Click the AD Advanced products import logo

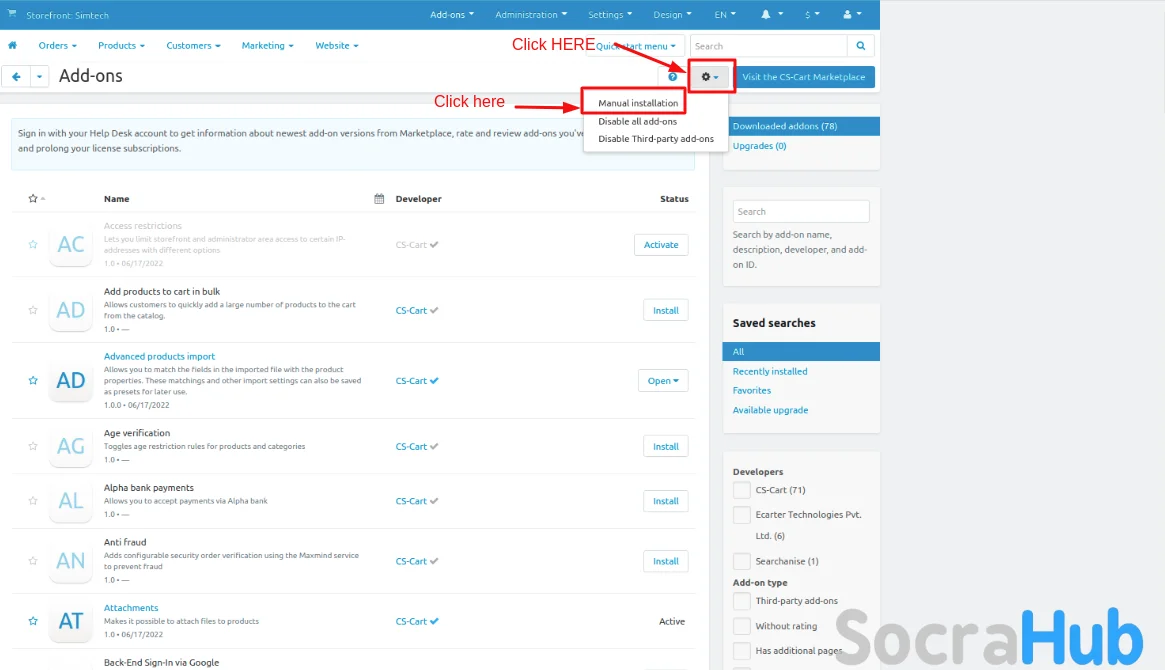(71, 380)
